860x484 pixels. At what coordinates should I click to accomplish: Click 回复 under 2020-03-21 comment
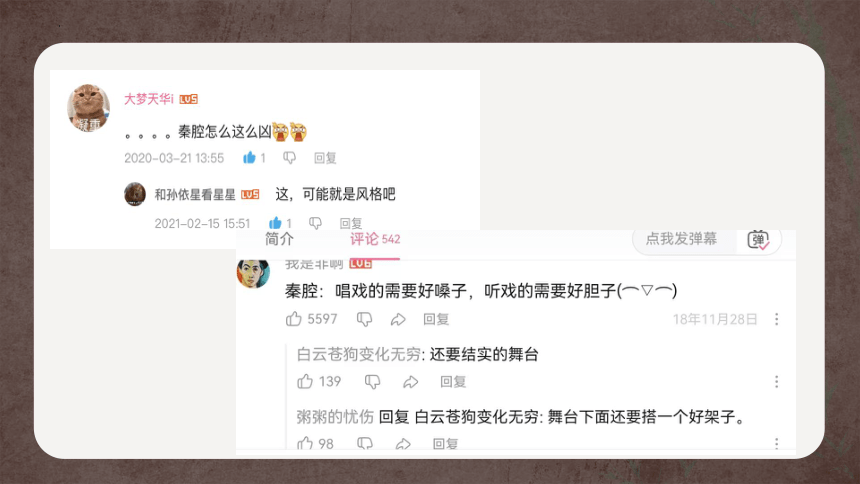[325, 158]
